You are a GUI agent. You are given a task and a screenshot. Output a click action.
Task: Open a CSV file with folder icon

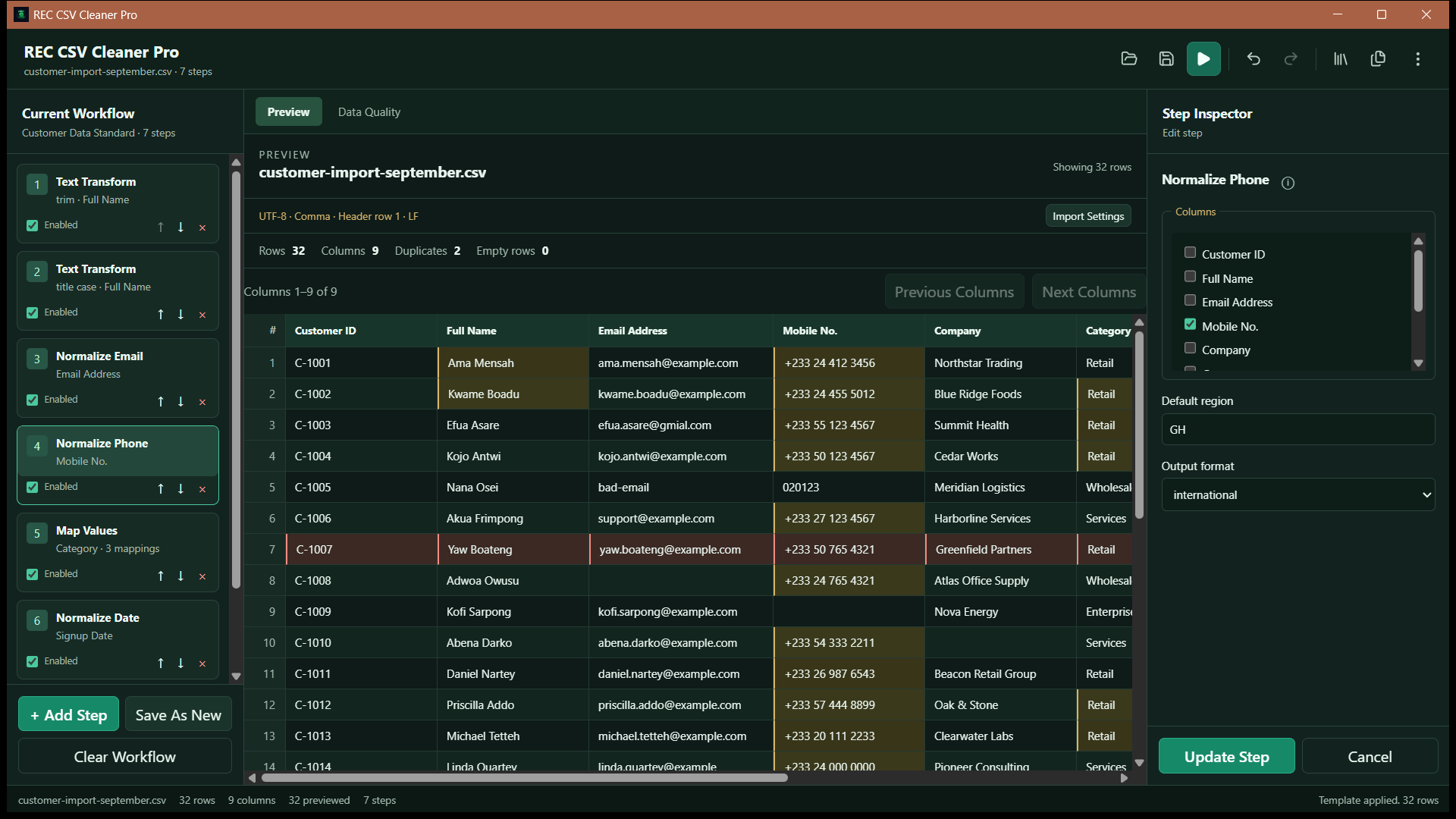click(x=1129, y=59)
